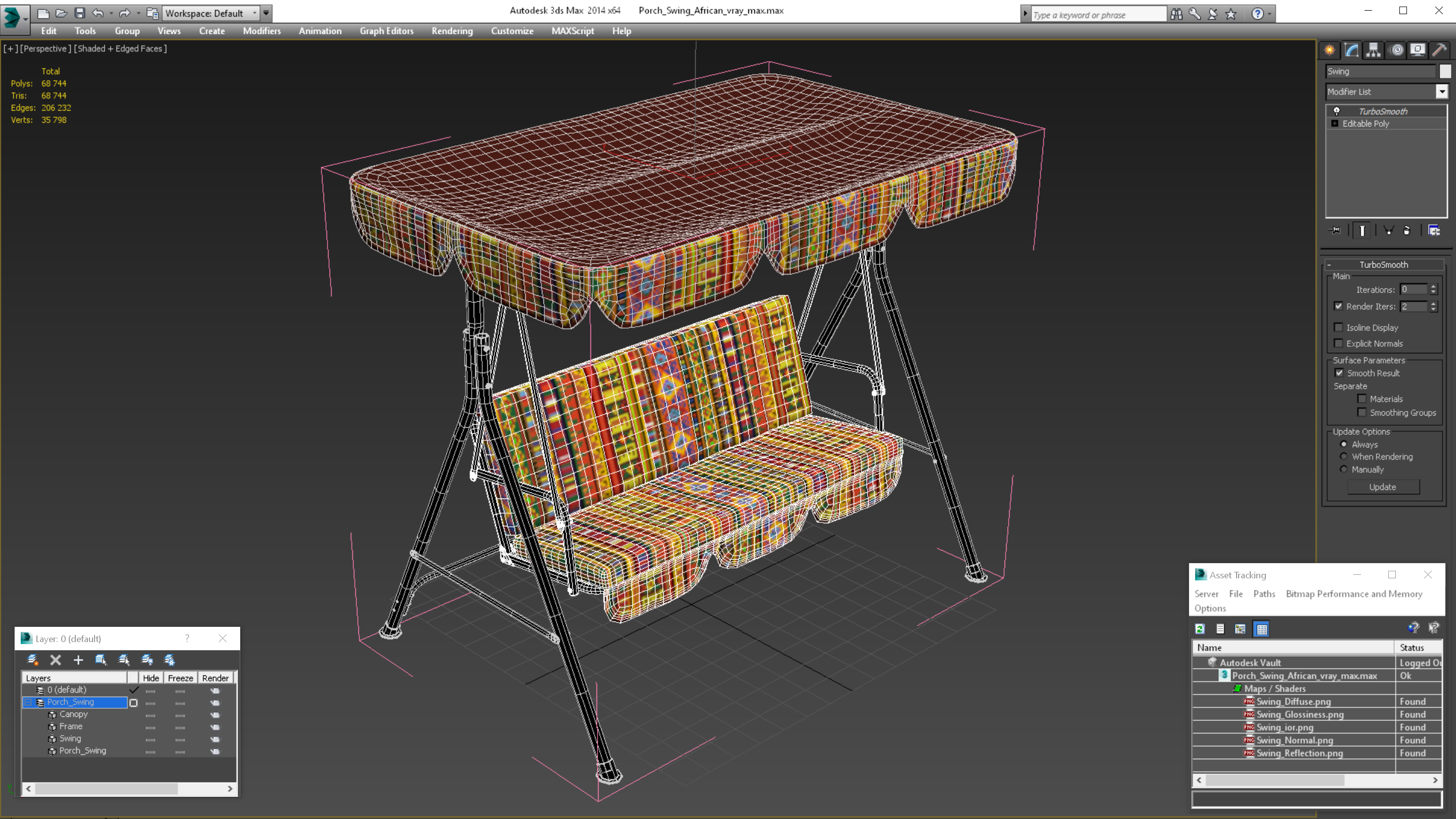The image size is (1456, 819).
Task: Open the Display command panel tab
Action: click(x=1418, y=50)
